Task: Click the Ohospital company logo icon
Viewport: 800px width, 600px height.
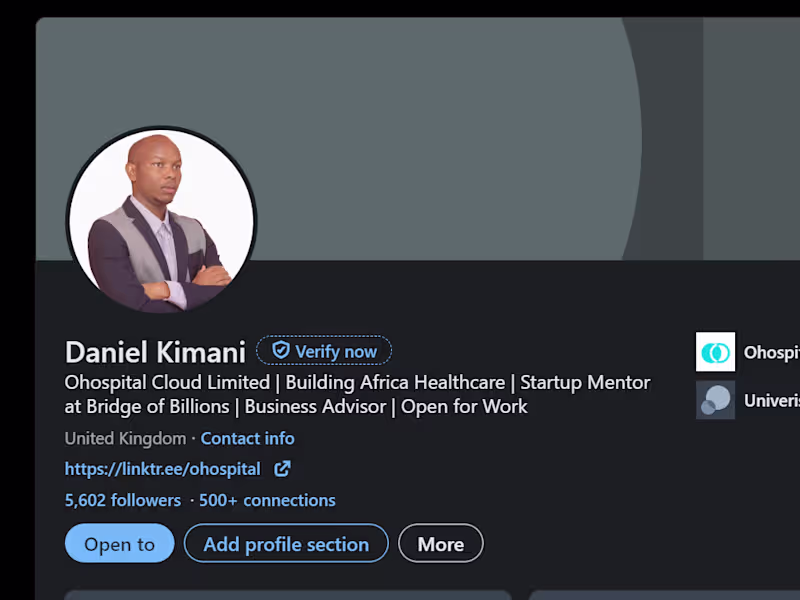Action: pos(715,352)
